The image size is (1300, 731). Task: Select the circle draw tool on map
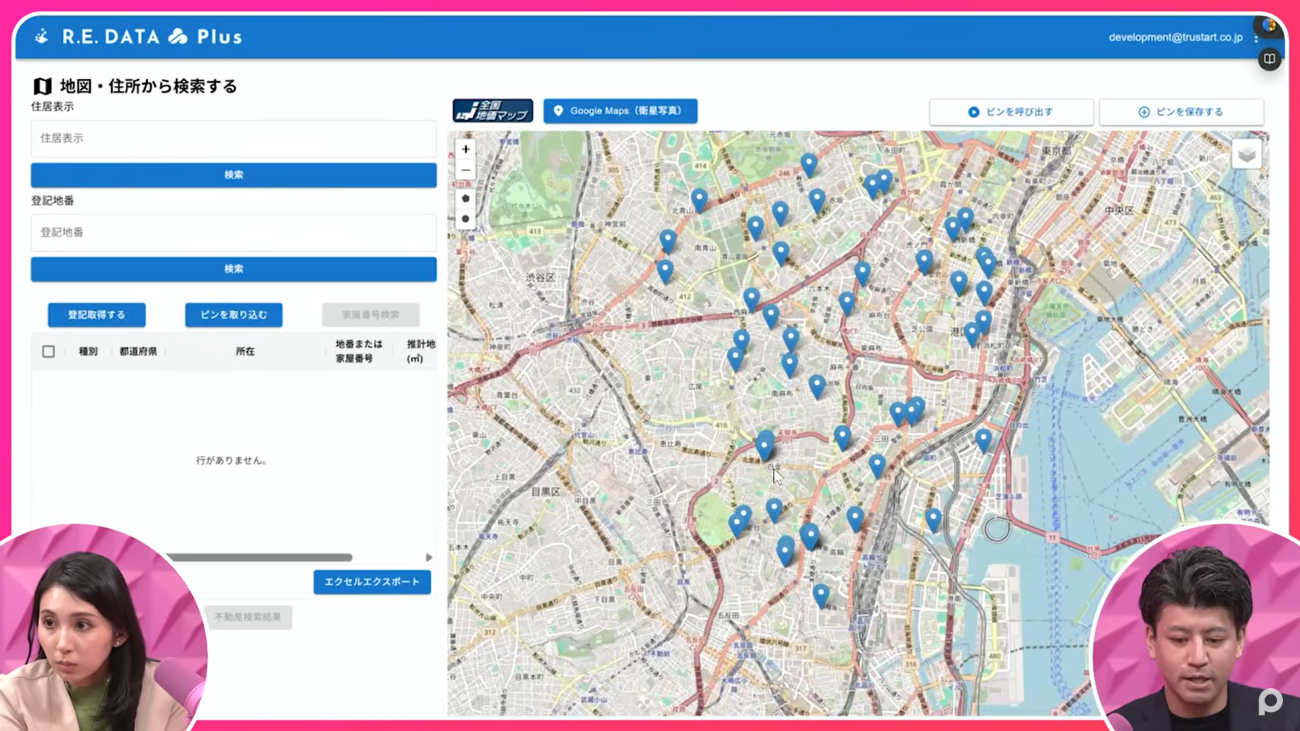pyautogui.click(x=465, y=219)
